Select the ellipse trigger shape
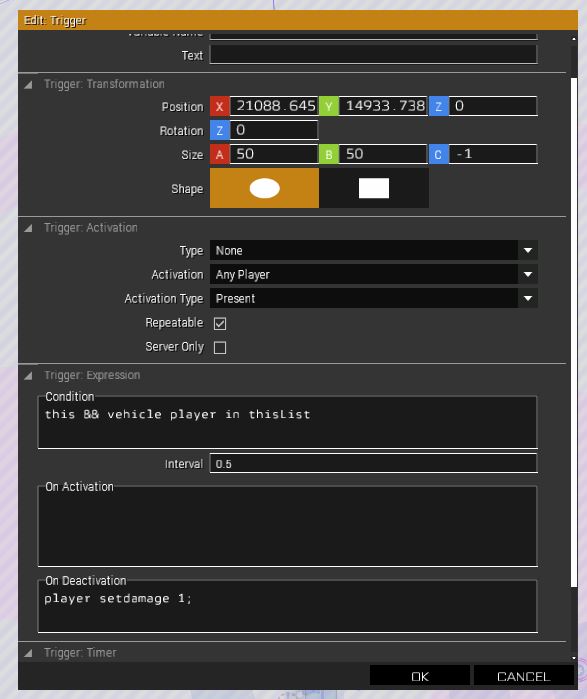The height and width of the screenshot is (699, 587). (x=264, y=188)
